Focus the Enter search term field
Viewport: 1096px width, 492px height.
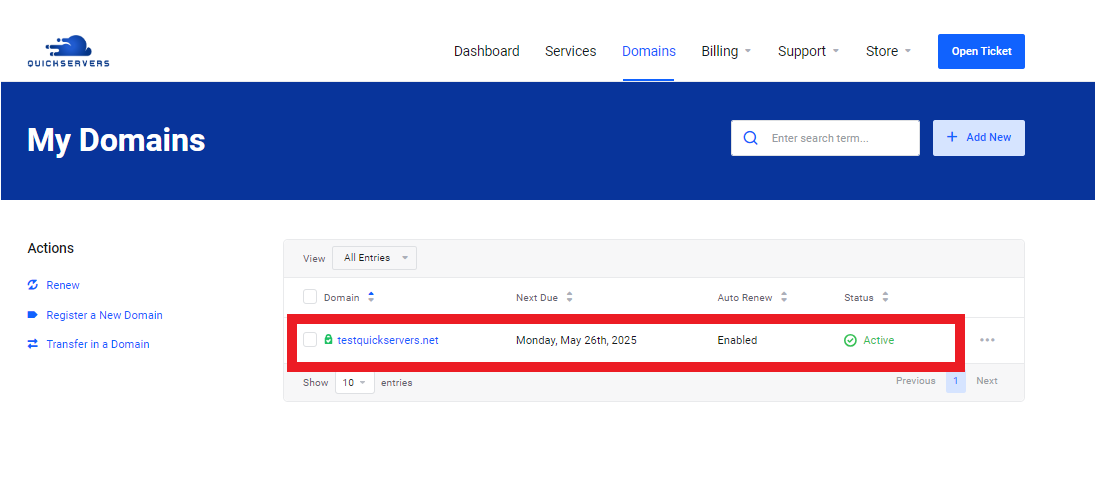pos(825,138)
